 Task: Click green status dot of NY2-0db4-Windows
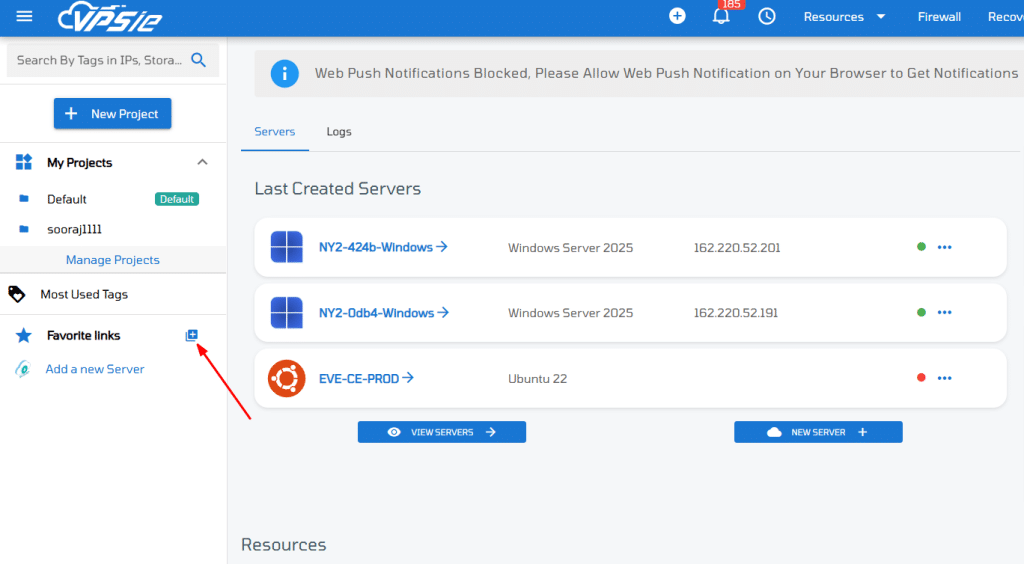921,312
